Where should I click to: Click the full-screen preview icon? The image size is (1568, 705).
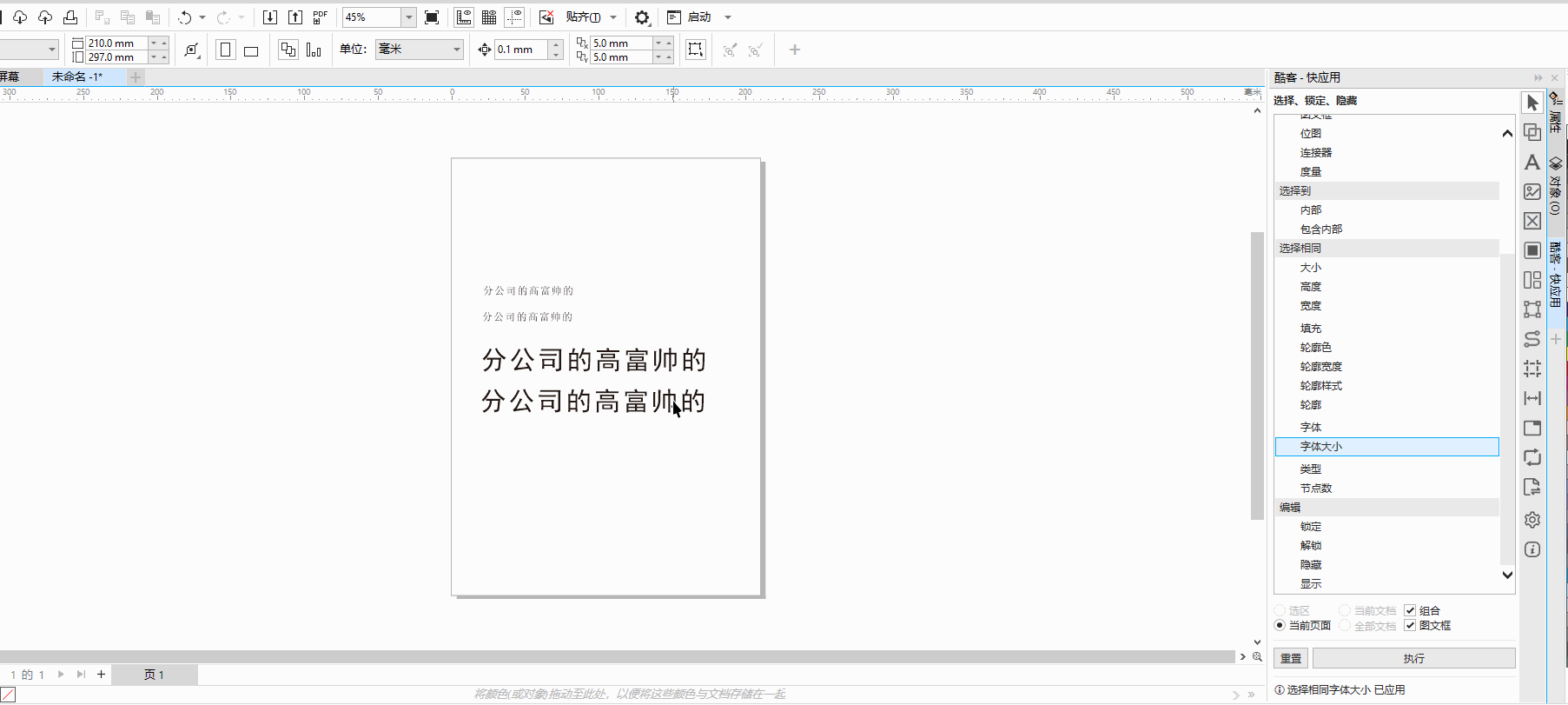(x=432, y=17)
